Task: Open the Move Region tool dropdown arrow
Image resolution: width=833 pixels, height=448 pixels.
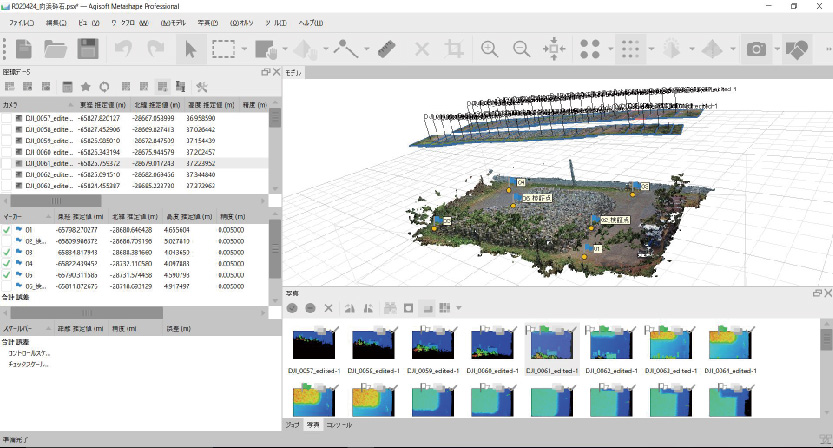Action: click(x=285, y=49)
